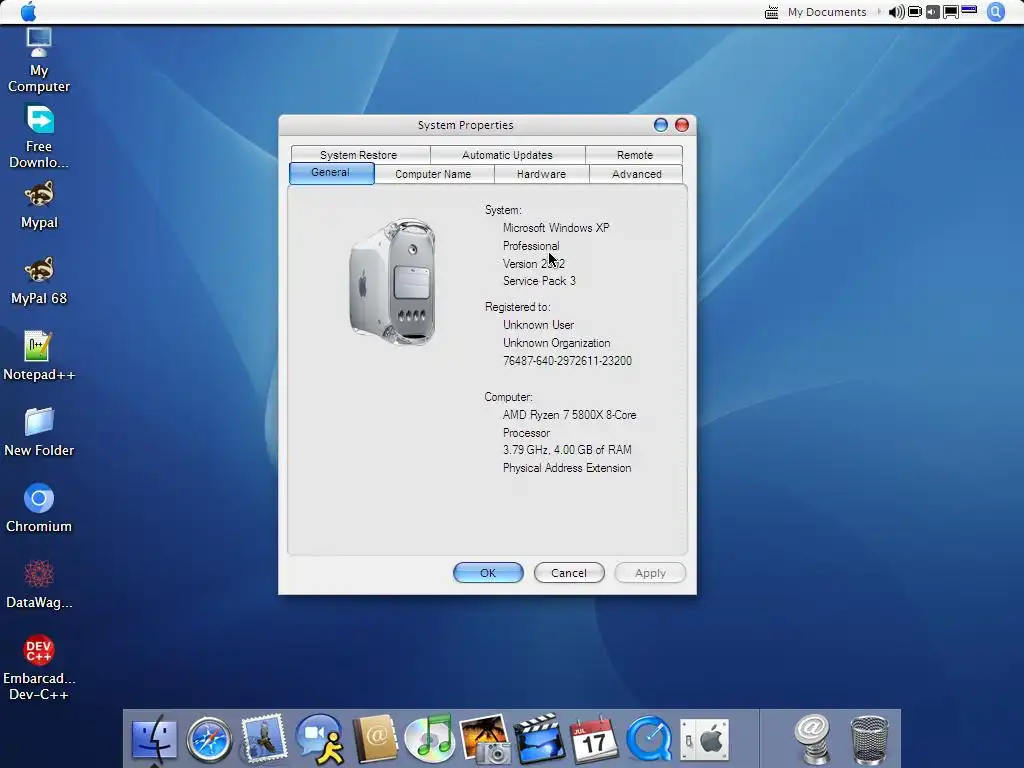This screenshot has height=768, width=1024.
Task: Click the "Unknown User" text
Action: (538, 325)
